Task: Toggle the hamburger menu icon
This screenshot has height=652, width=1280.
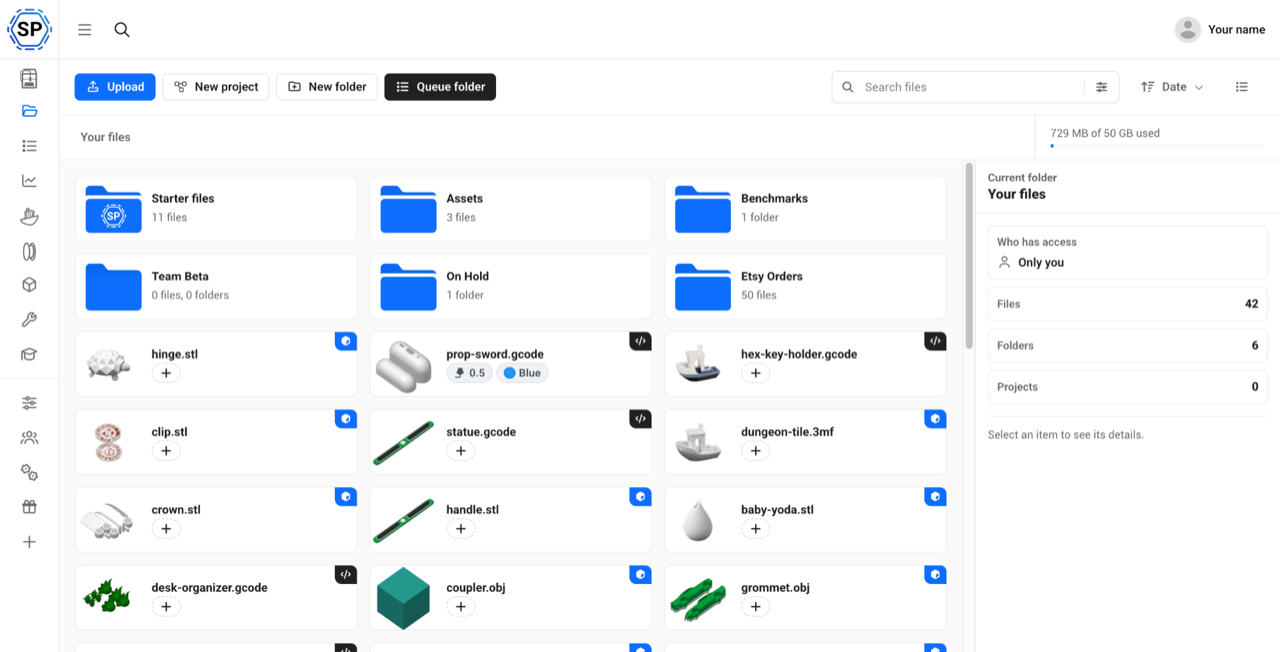Action: tap(85, 30)
